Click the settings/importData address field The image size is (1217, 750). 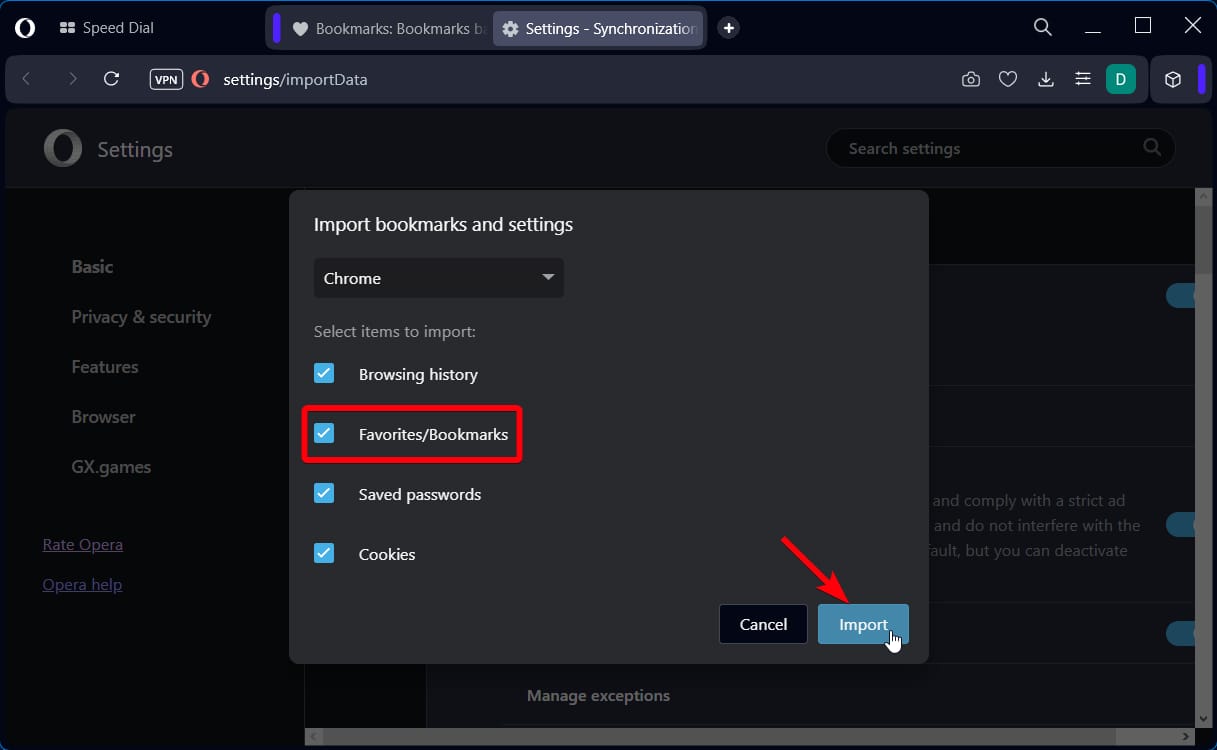295,79
